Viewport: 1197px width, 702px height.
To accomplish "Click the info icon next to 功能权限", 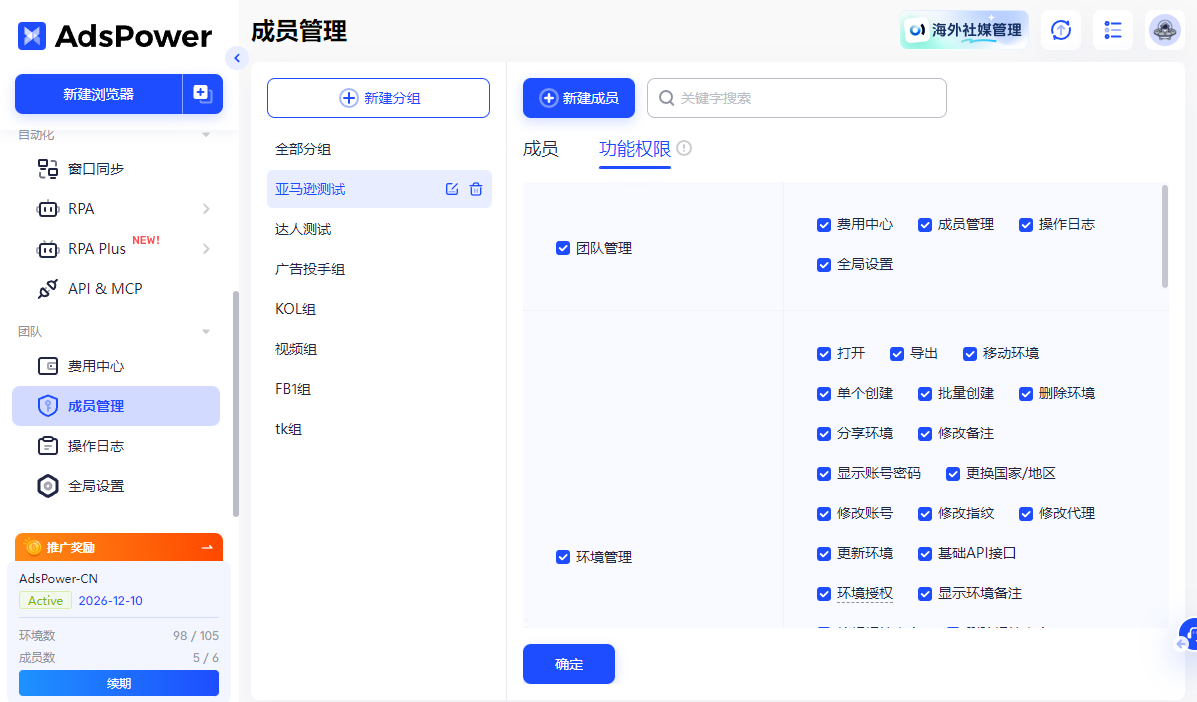I will tap(684, 148).
